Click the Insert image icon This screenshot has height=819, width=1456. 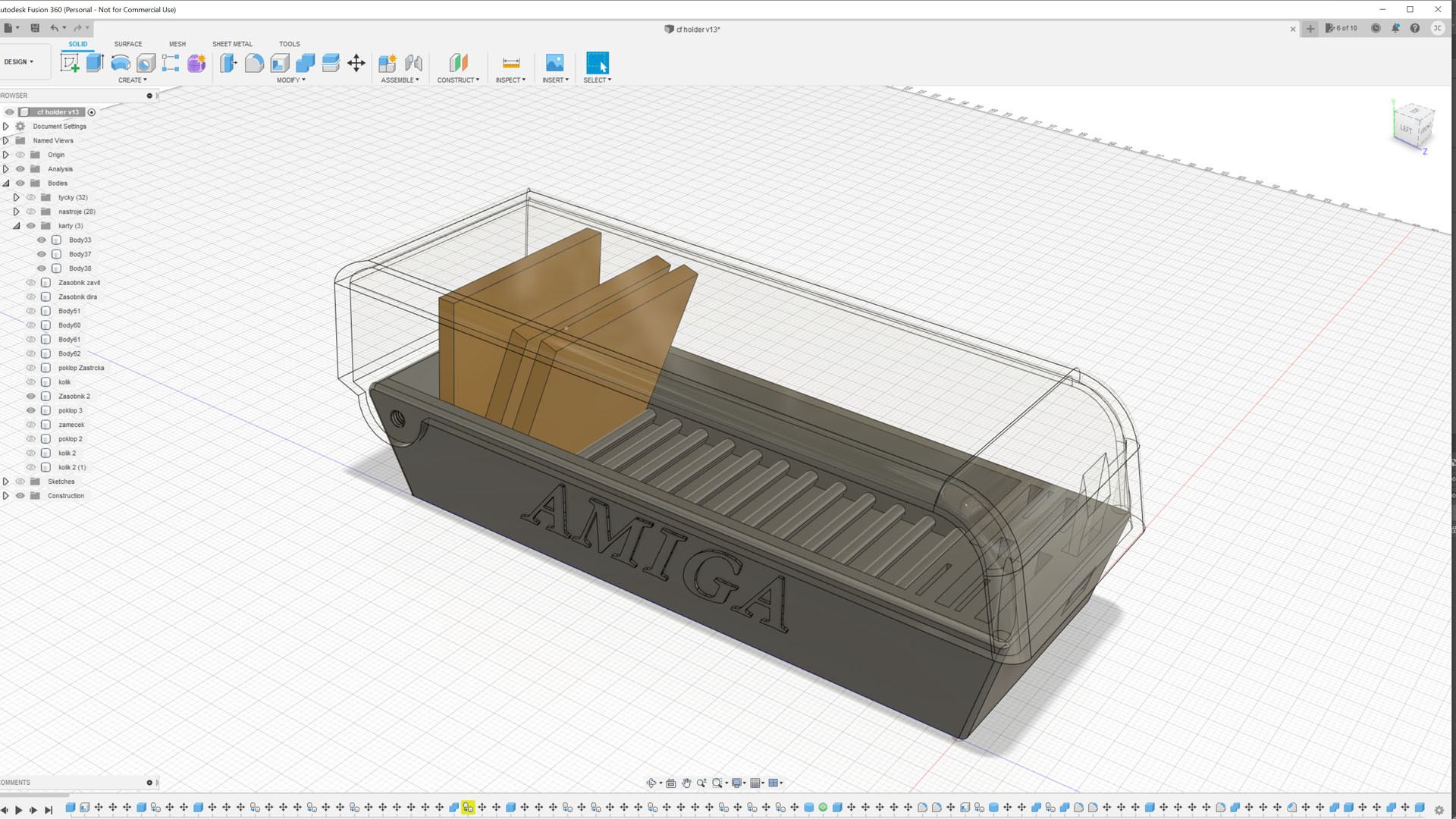[x=555, y=63]
